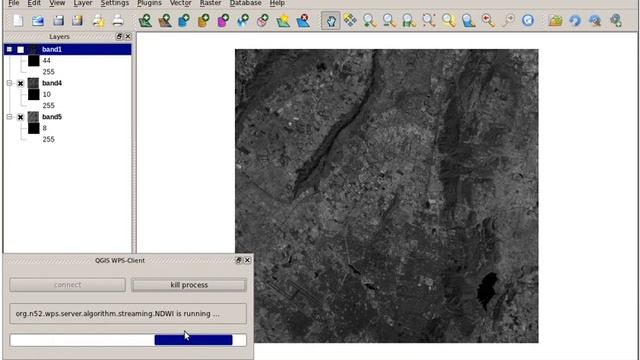The image size is (640, 360).
Task: Click the New Shapefile Layer star icon
Action: click(283, 20)
